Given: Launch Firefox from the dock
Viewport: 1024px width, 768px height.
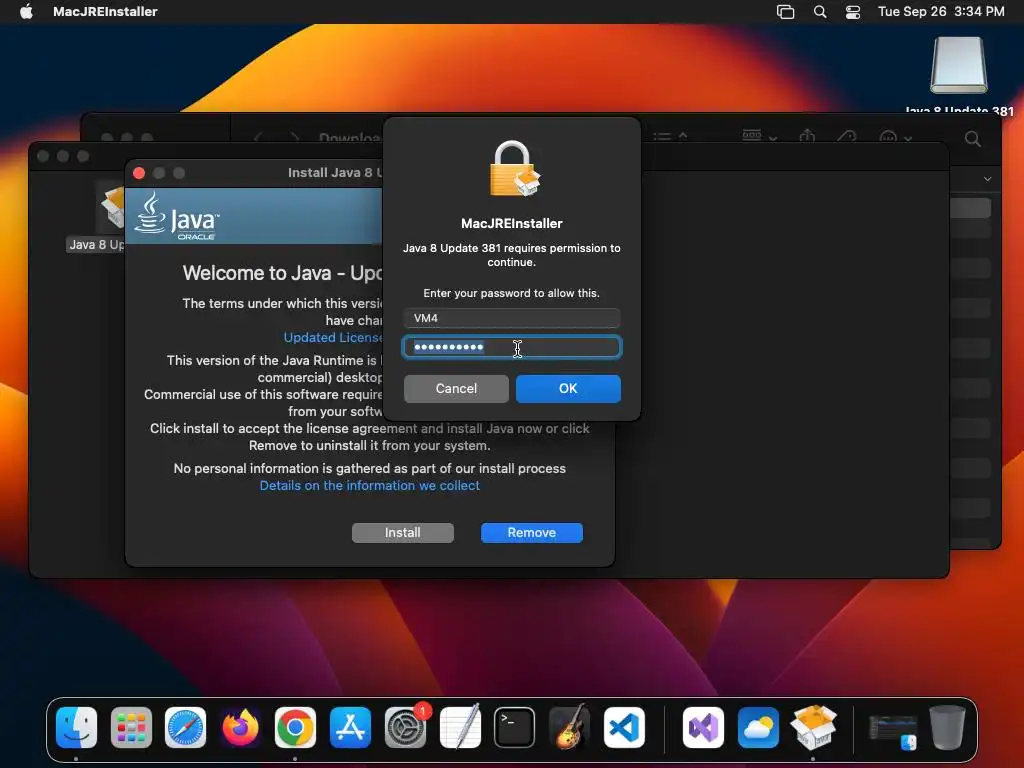Looking at the screenshot, I should (240, 728).
